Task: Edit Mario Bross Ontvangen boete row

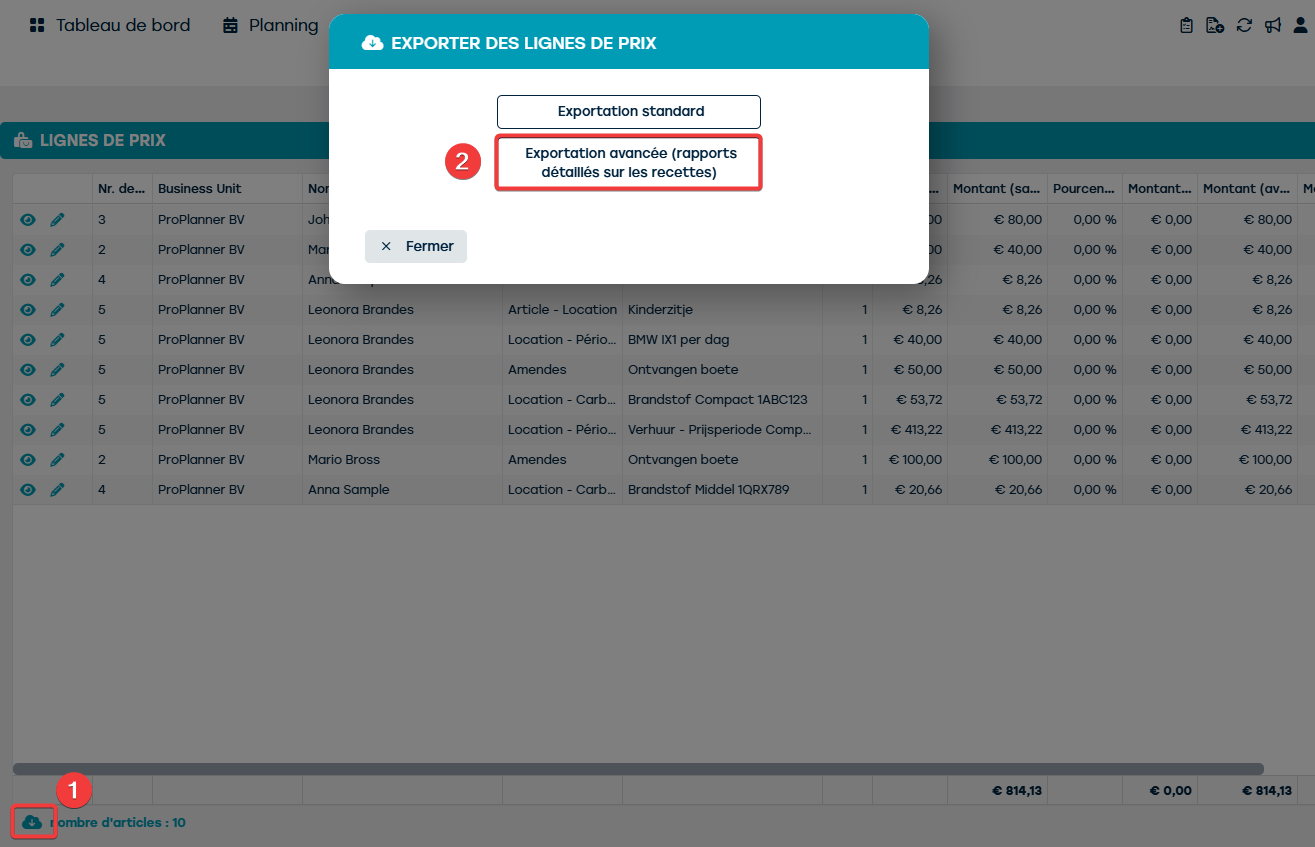Action: click(57, 460)
